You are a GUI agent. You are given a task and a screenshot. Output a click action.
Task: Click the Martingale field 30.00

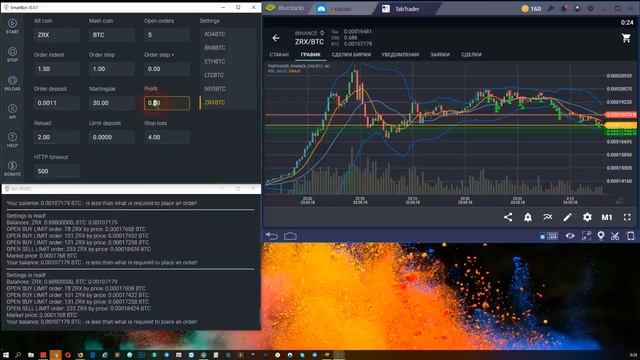[x=111, y=103]
